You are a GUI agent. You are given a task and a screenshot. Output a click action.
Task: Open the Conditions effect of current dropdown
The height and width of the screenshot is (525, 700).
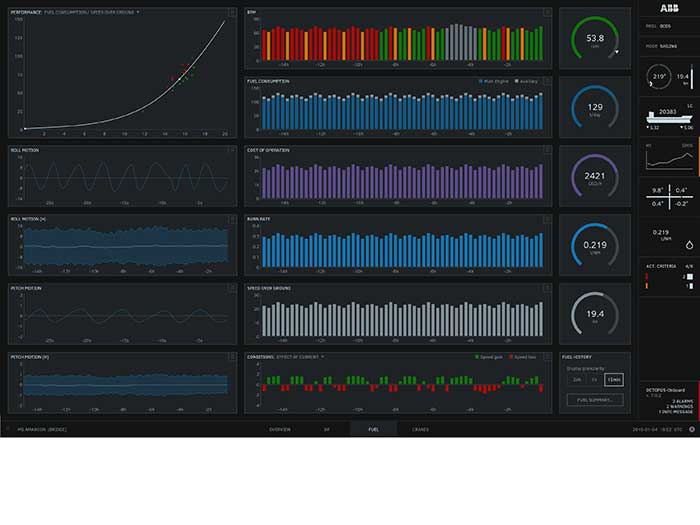click(x=300, y=357)
